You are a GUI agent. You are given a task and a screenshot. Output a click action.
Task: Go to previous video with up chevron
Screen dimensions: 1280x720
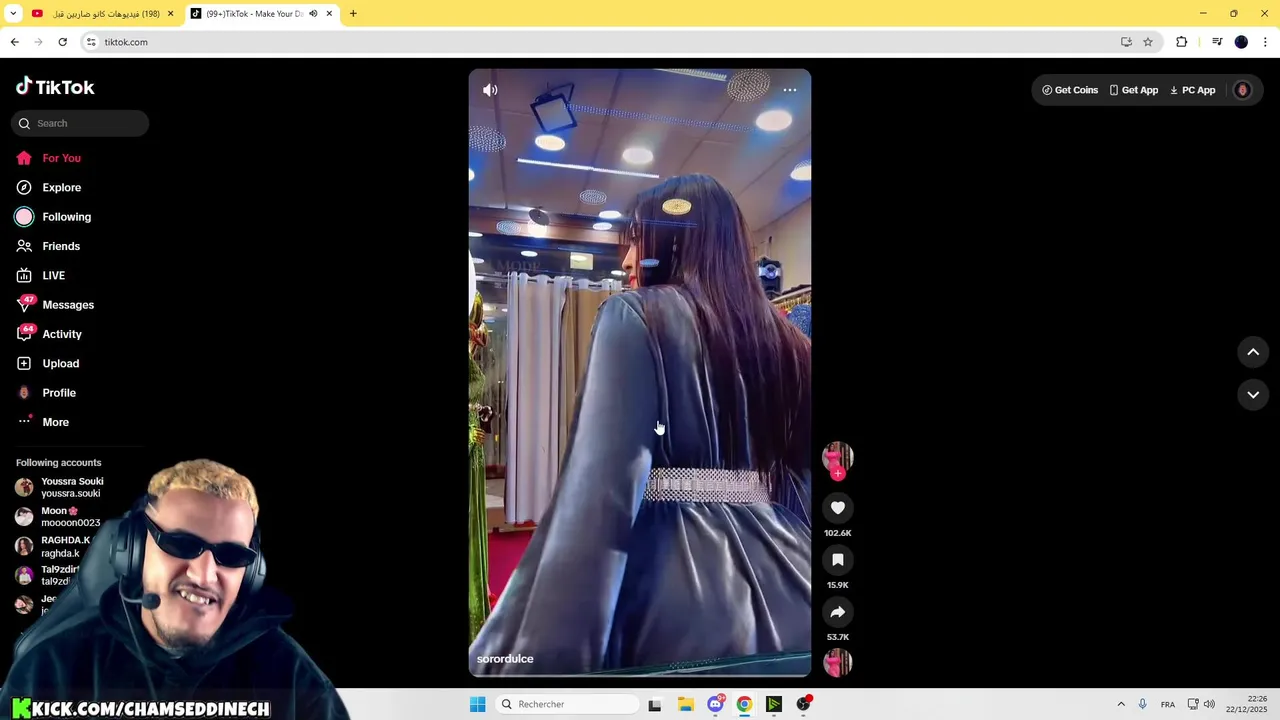pos(1253,352)
